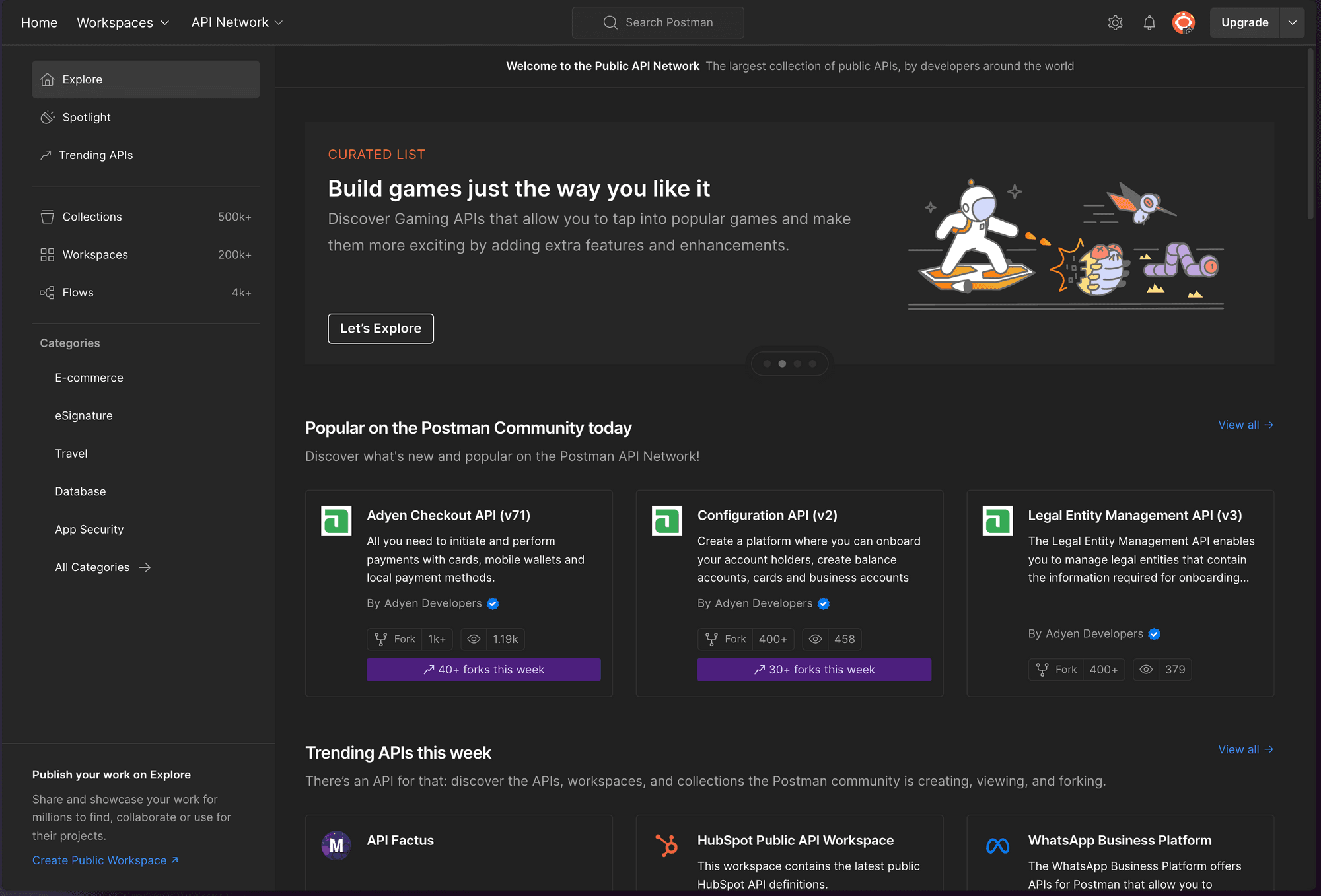The image size is (1321, 896).
Task: Expand the API Network dropdown
Action: click(236, 22)
